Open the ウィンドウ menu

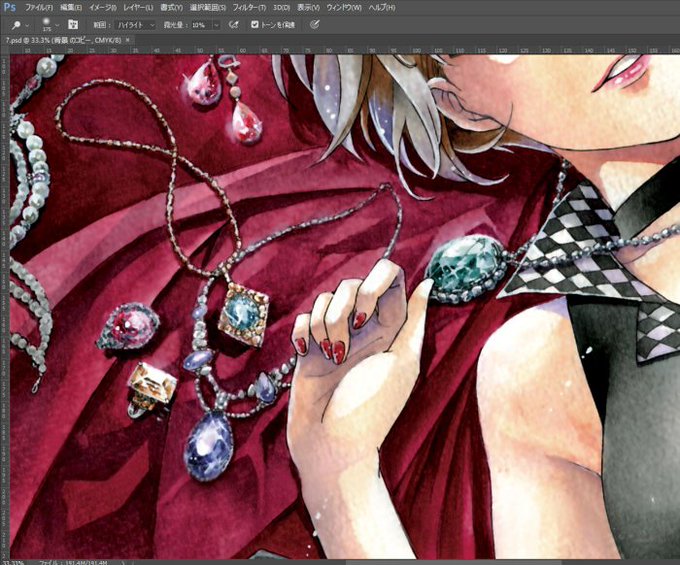coord(344,8)
